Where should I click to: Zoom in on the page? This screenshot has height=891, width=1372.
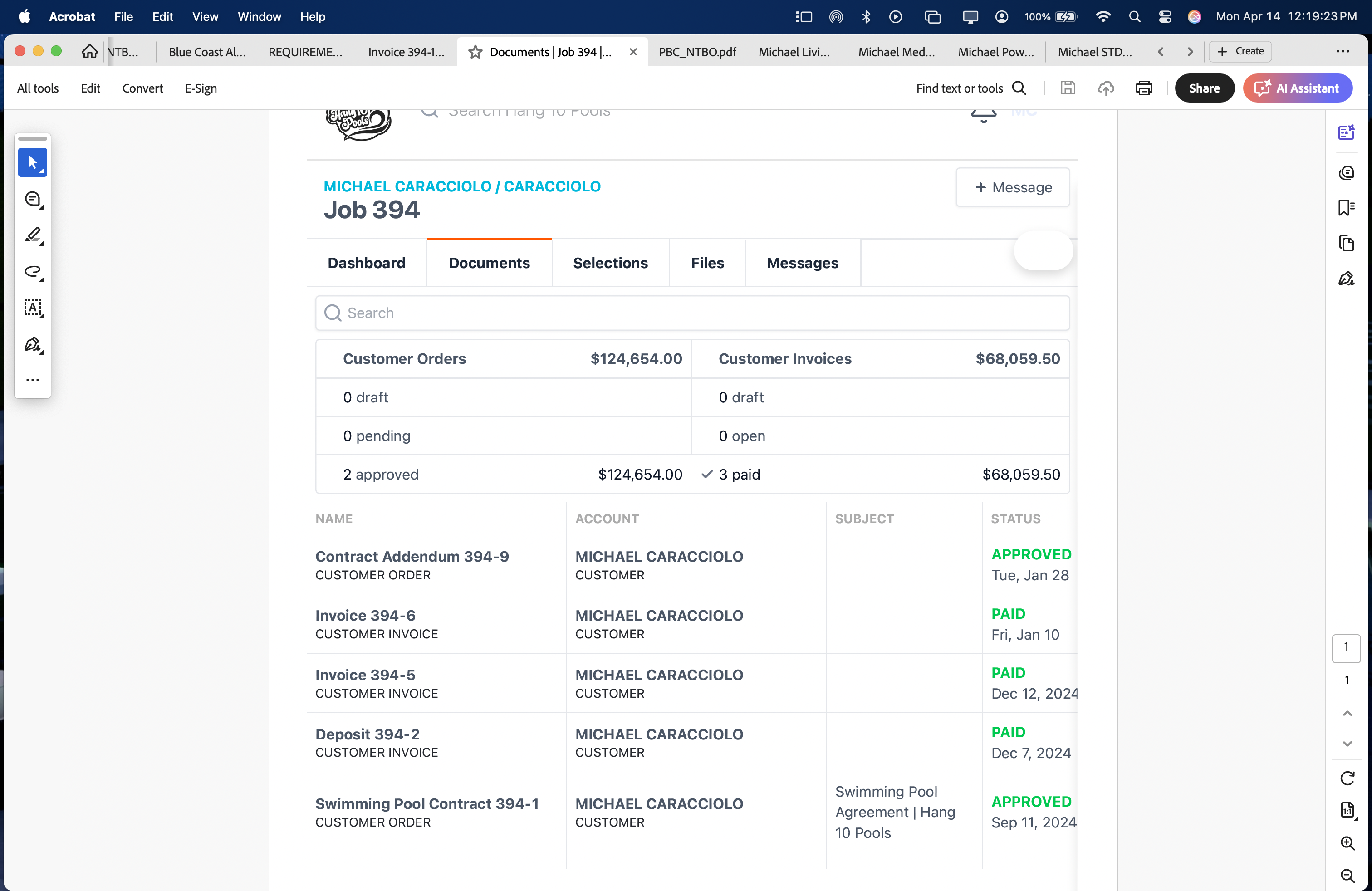pos(1347,843)
